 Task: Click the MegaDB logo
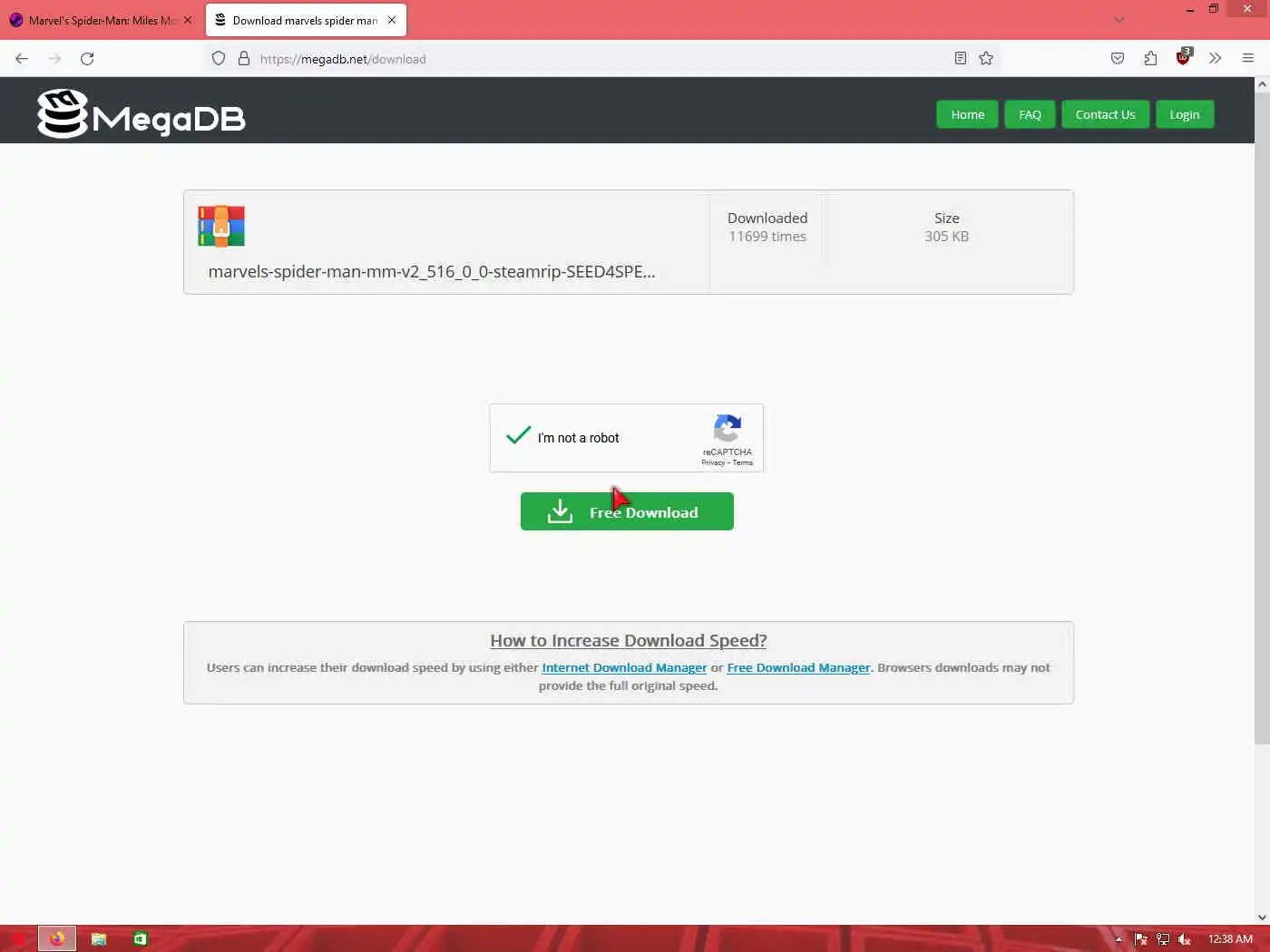tap(142, 114)
